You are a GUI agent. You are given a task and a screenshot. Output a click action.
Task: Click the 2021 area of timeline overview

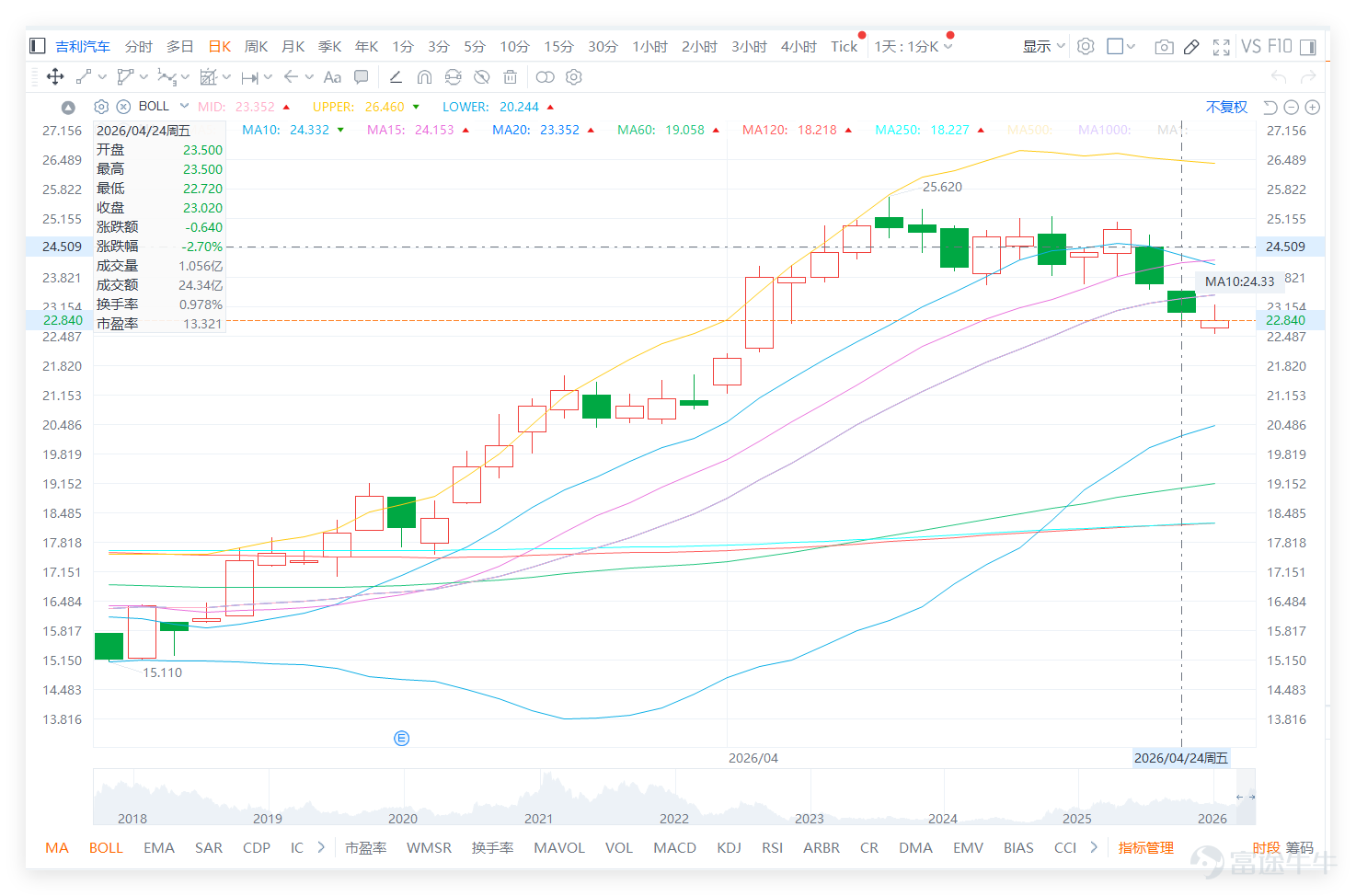coord(538,818)
